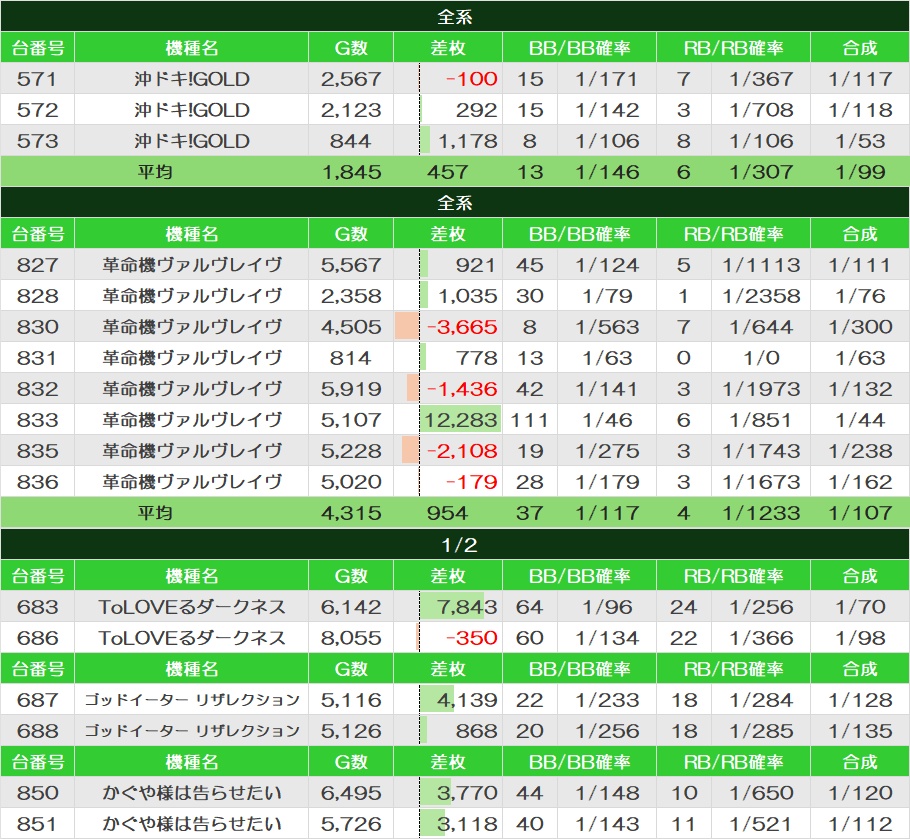Click かぐや様は告らせたい name in row 850
This screenshot has width=910, height=839.
coord(192,793)
